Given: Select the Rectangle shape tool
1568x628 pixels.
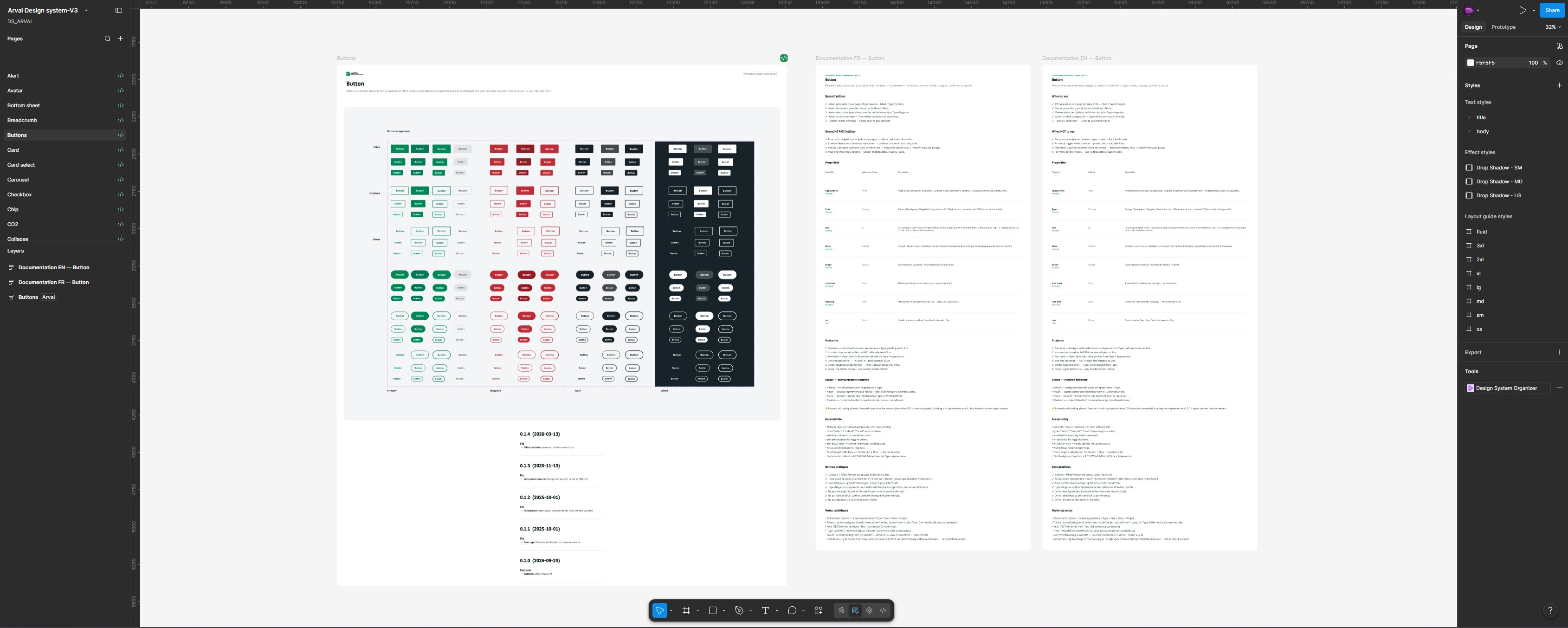Looking at the screenshot, I should click(x=713, y=610).
